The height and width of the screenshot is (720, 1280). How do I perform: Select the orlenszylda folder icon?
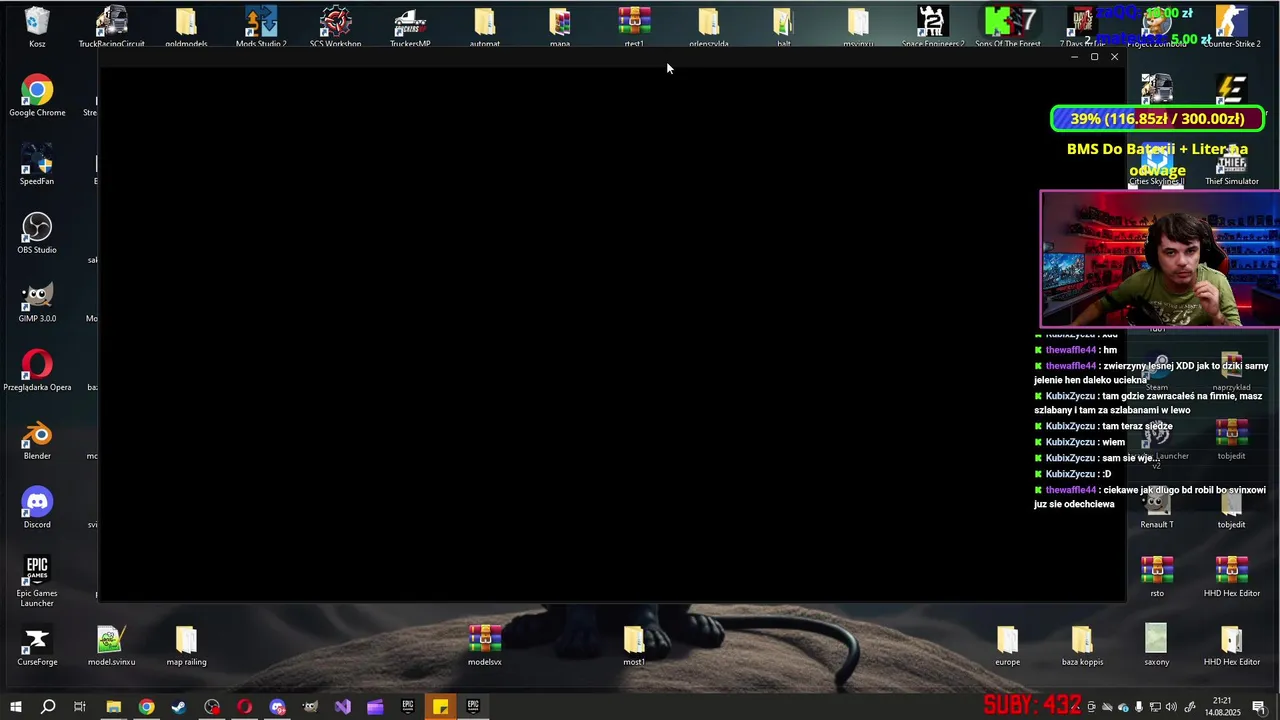[x=709, y=27]
